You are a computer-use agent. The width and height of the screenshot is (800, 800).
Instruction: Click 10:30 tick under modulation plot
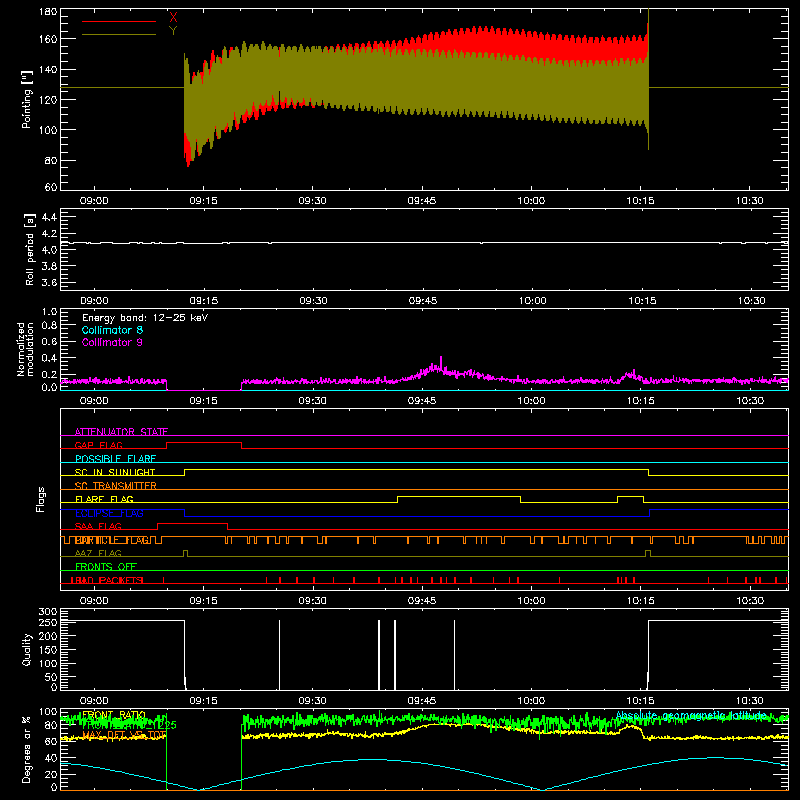click(750, 401)
